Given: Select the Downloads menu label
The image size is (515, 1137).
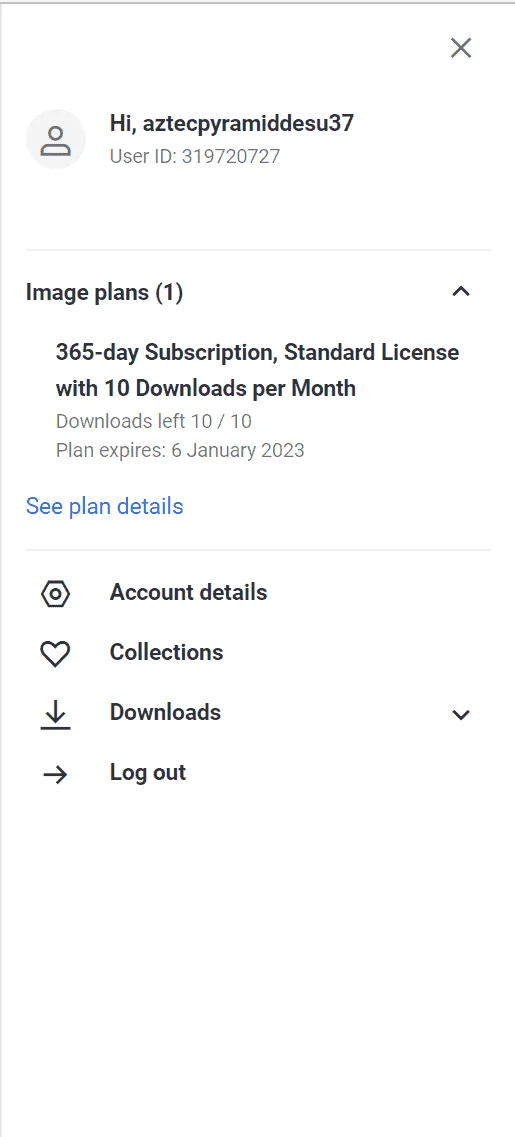Looking at the screenshot, I should 165,712.
